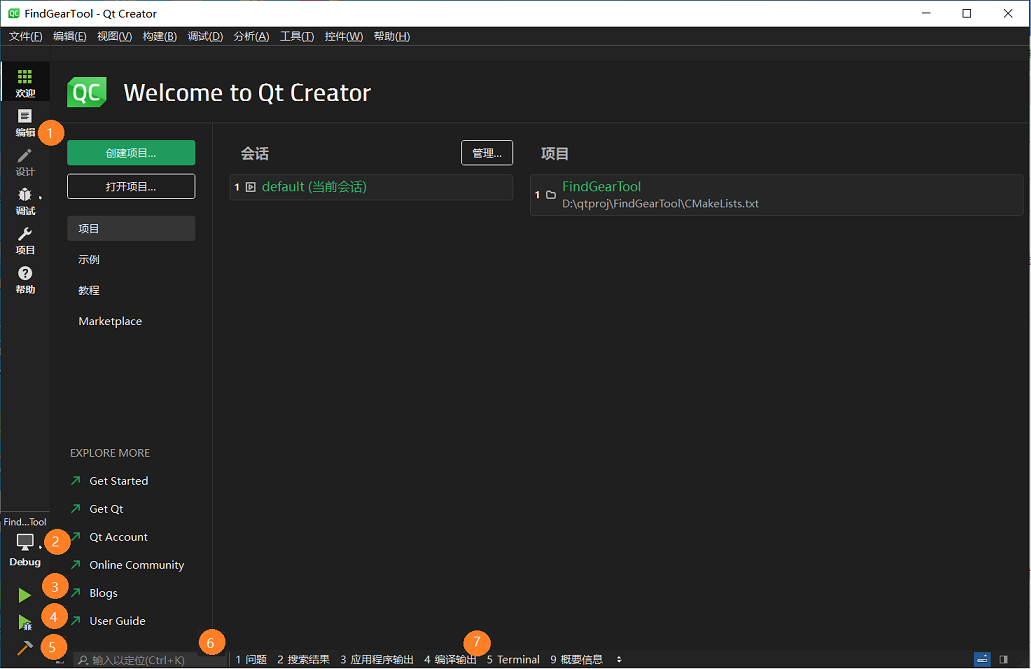Screen dimensions: 1031x669
Task: Run the project with the green play icon
Action: pos(24,593)
